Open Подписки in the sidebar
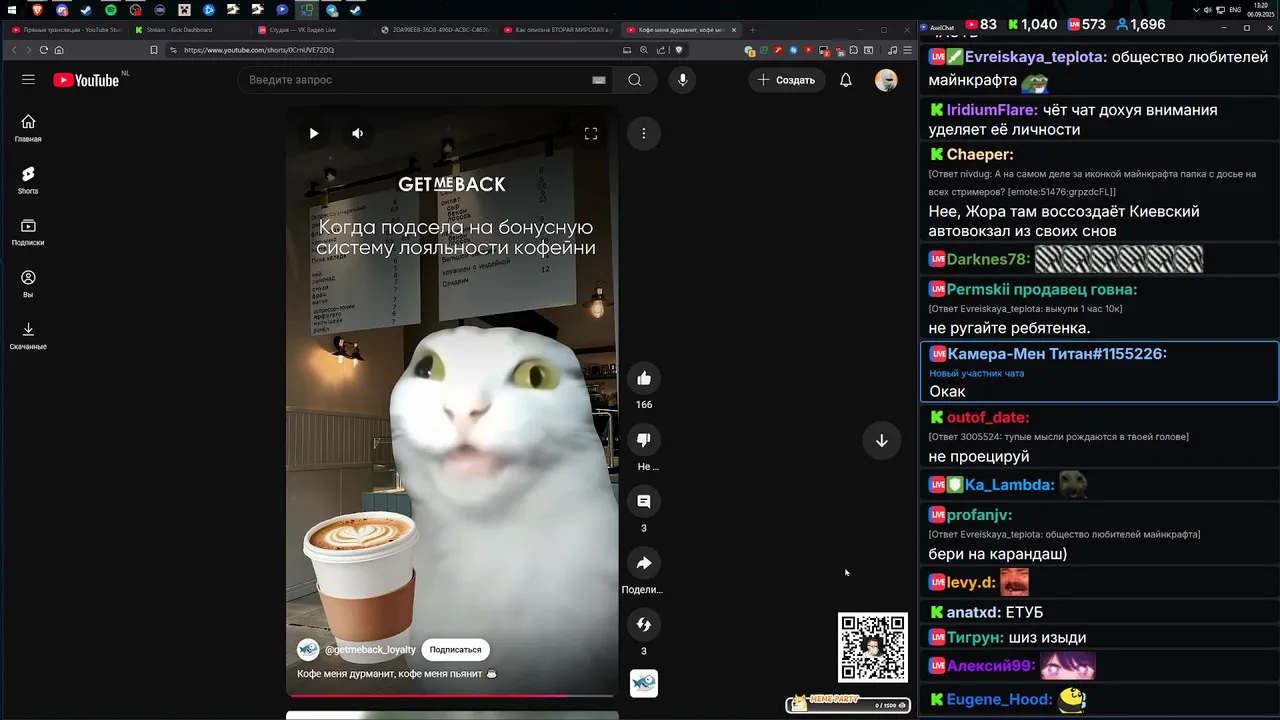This screenshot has width=1280, height=720. [x=28, y=232]
